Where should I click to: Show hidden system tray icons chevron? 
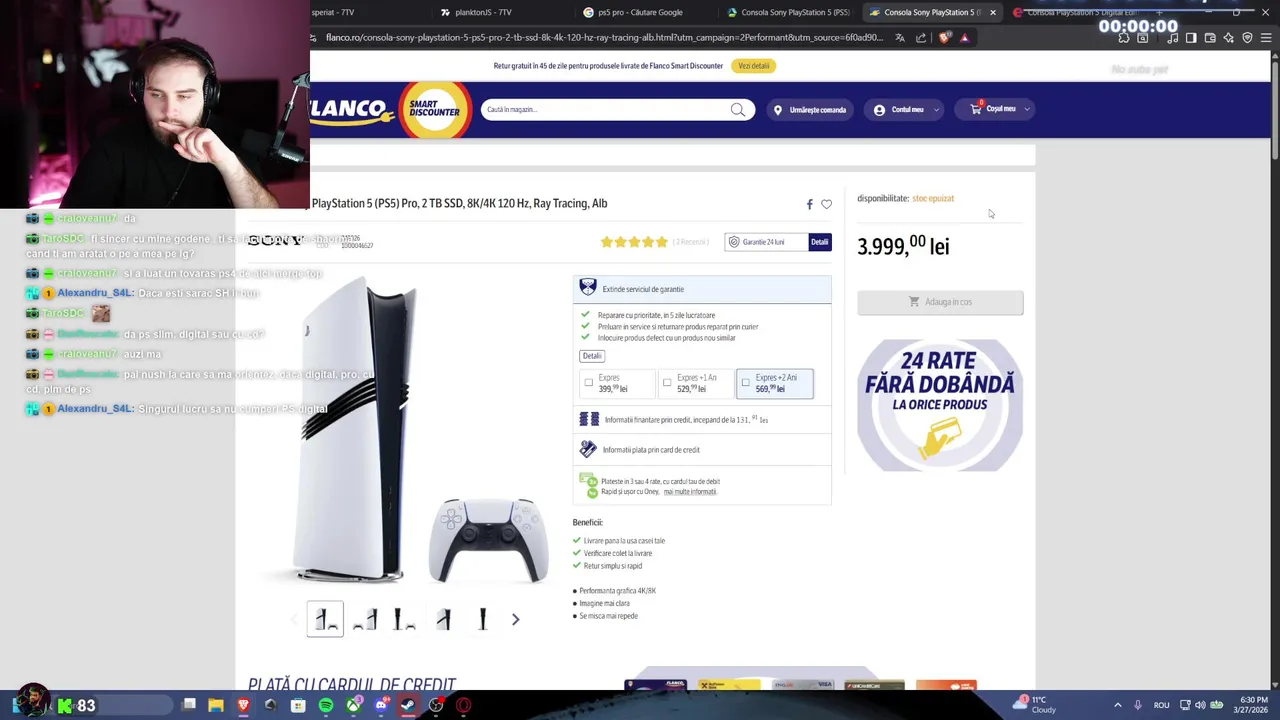point(1118,705)
